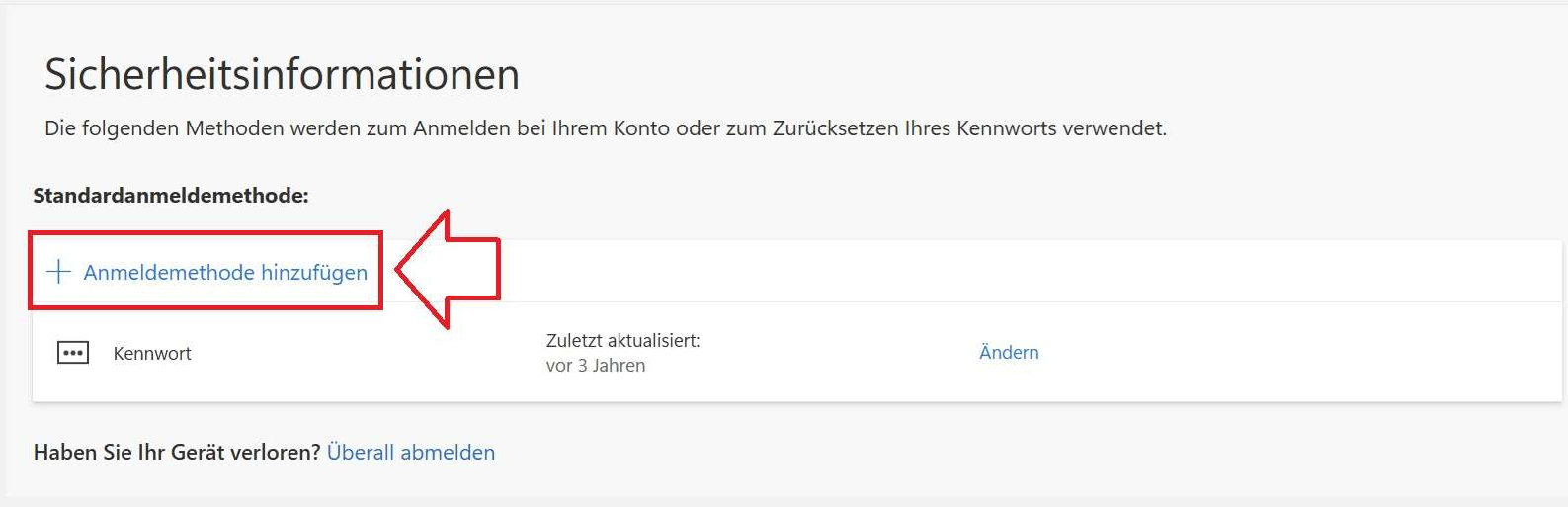Click the 'Zuletzt aktualisiert:' text
The width and height of the screenshot is (1568, 507).
622,341
